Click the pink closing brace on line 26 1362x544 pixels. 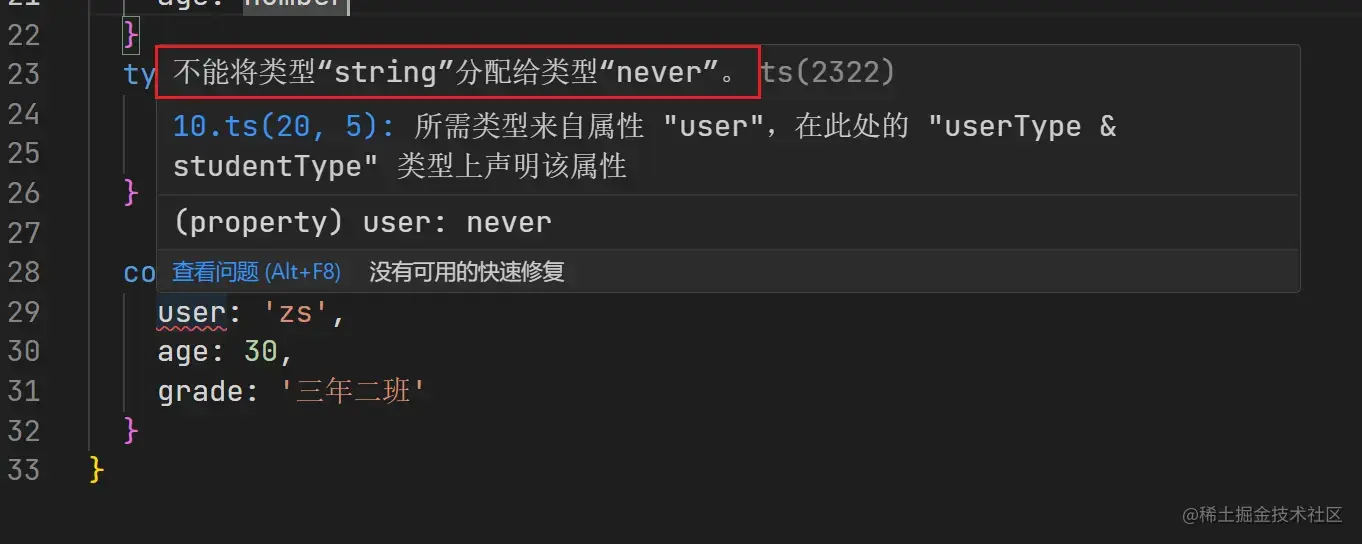[x=131, y=192]
